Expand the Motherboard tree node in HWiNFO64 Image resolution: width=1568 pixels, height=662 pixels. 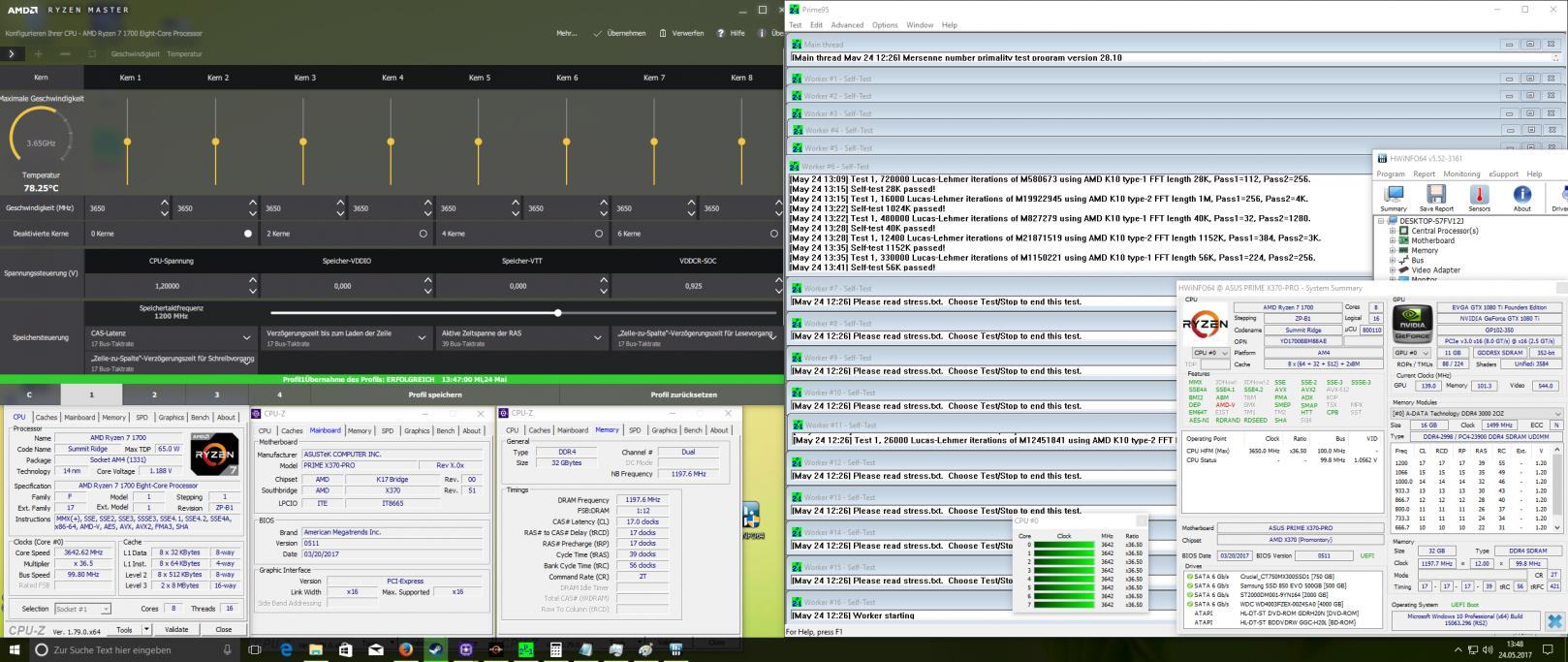coord(1393,240)
